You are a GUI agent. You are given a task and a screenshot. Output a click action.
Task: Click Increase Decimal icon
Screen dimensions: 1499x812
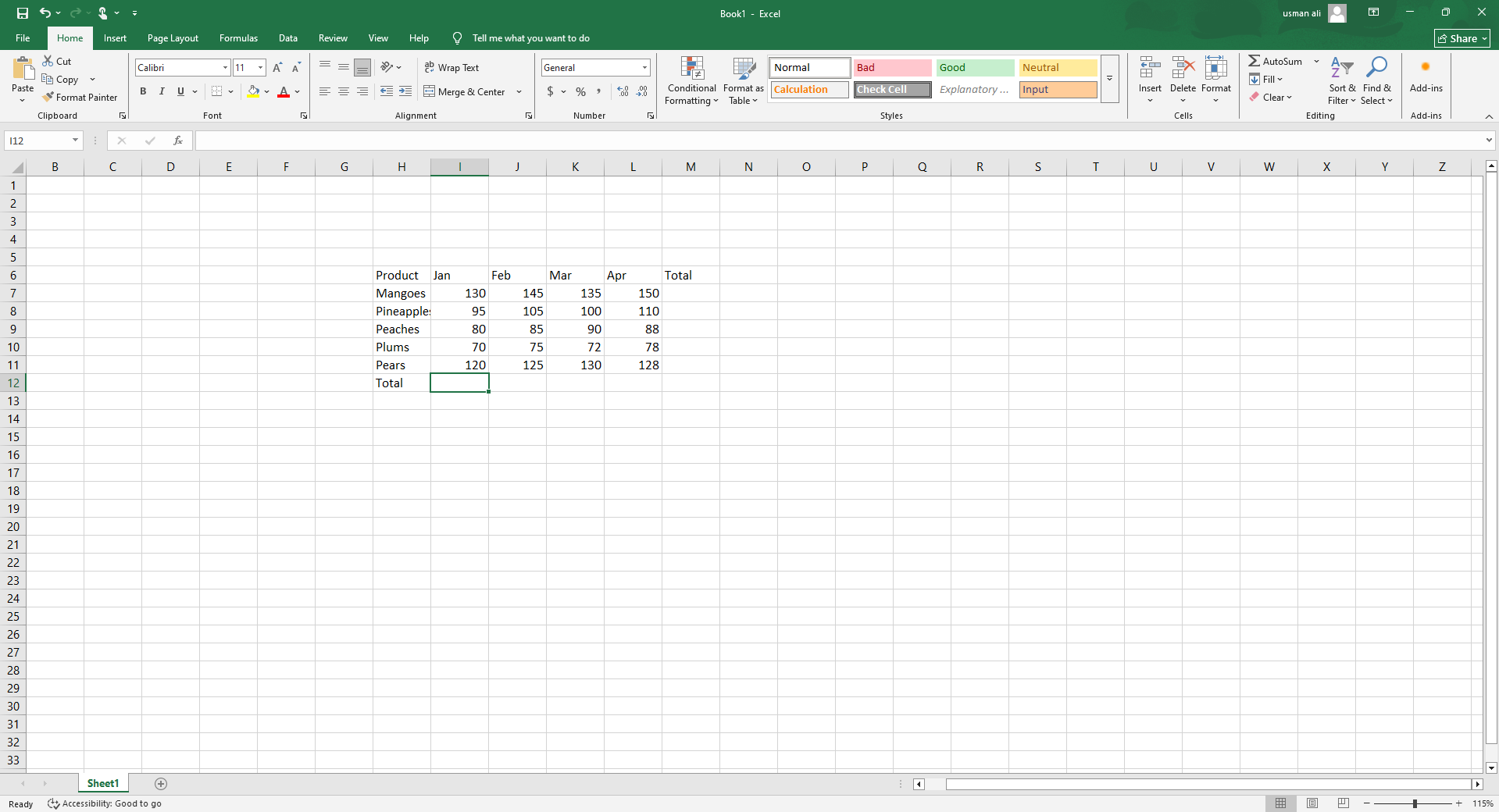point(623,91)
